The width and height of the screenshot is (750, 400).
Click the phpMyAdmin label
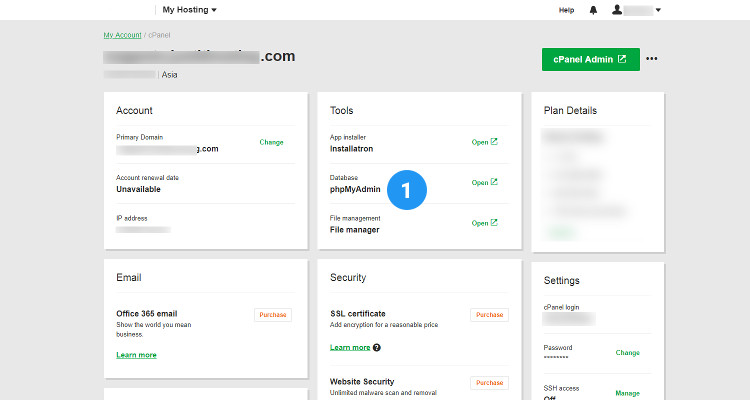[x=355, y=189]
